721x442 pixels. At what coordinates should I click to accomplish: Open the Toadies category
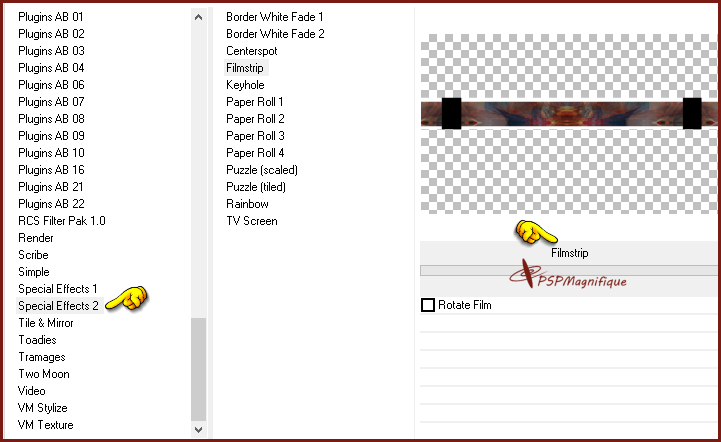(x=37, y=340)
